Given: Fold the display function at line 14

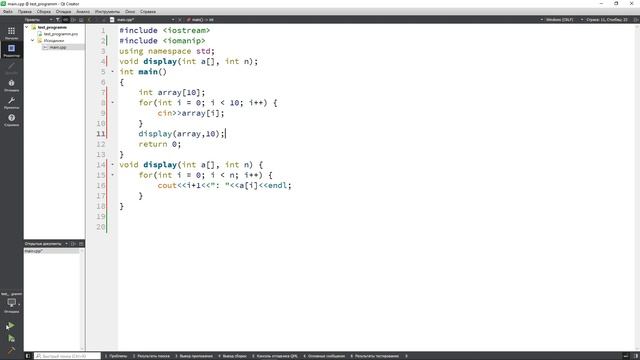Looking at the screenshot, I should point(113,164).
